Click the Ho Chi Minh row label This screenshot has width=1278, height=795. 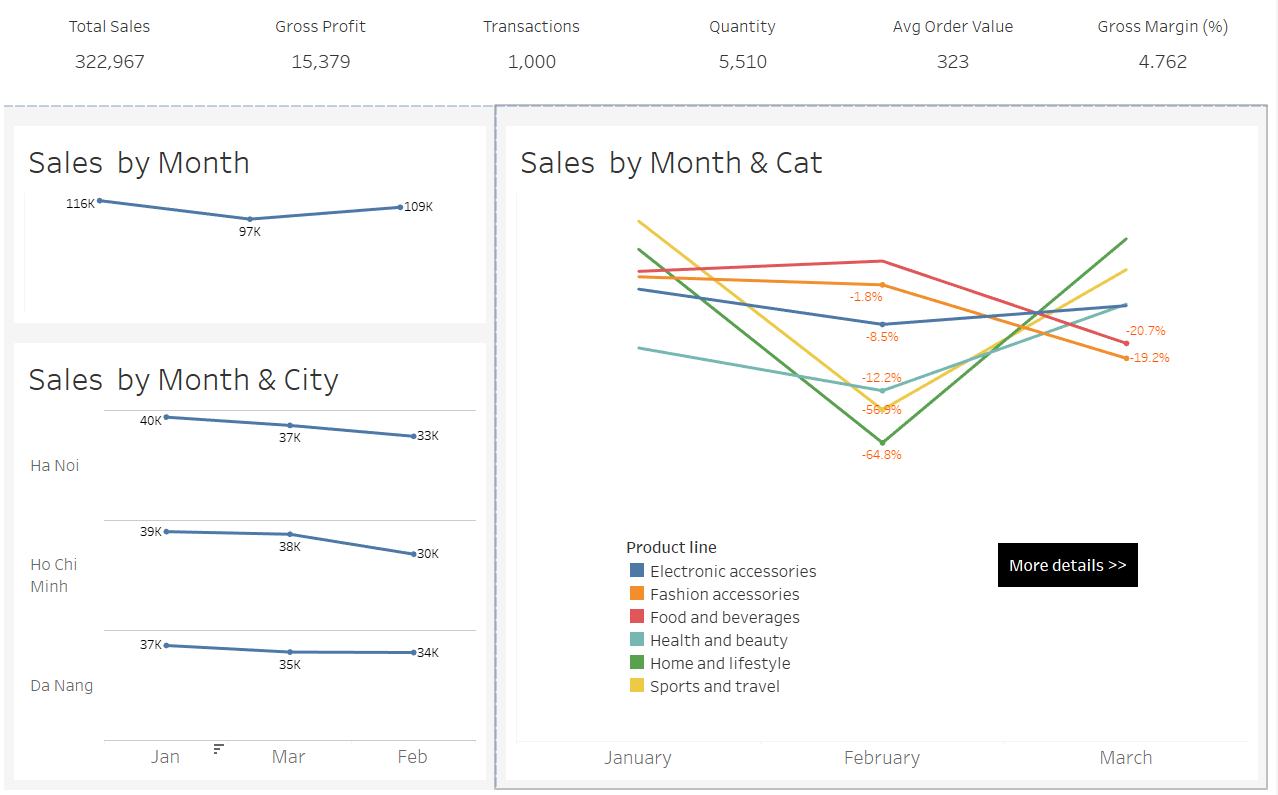(x=53, y=575)
